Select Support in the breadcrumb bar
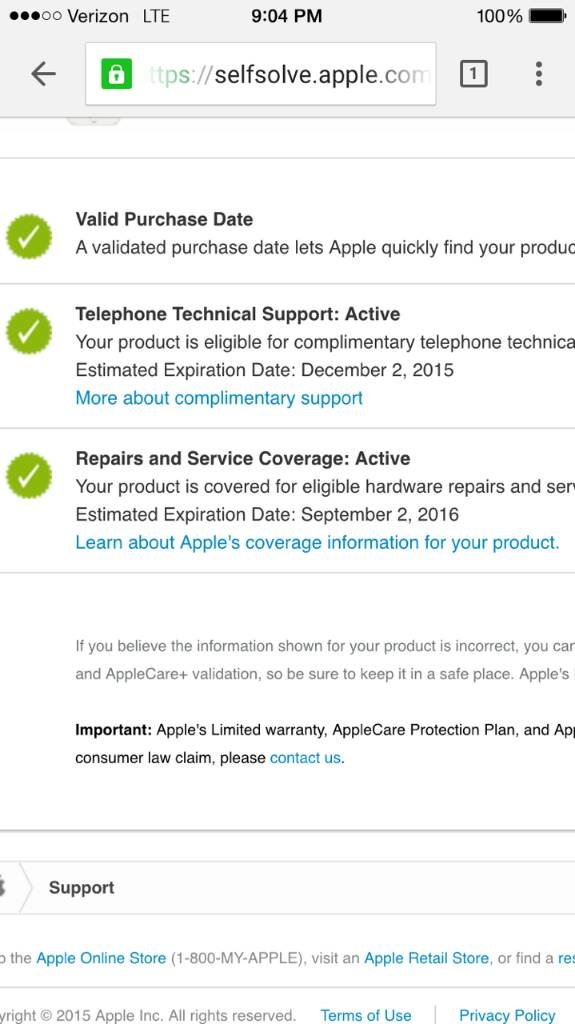575x1024 pixels. [x=81, y=887]
